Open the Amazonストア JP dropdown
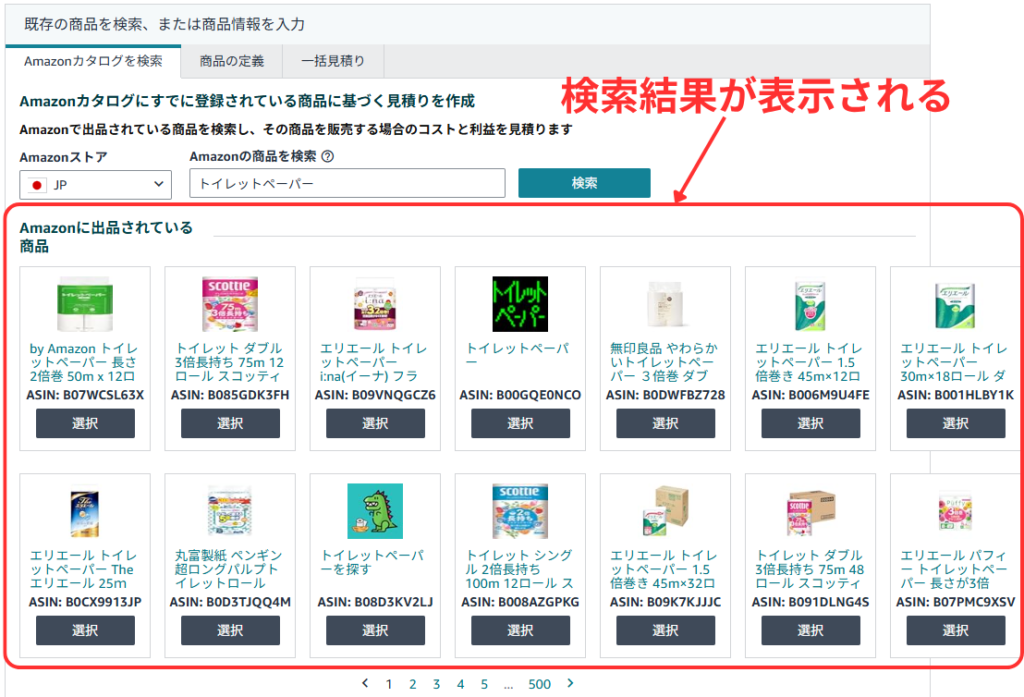1024x697 pixels. point(95,185)
